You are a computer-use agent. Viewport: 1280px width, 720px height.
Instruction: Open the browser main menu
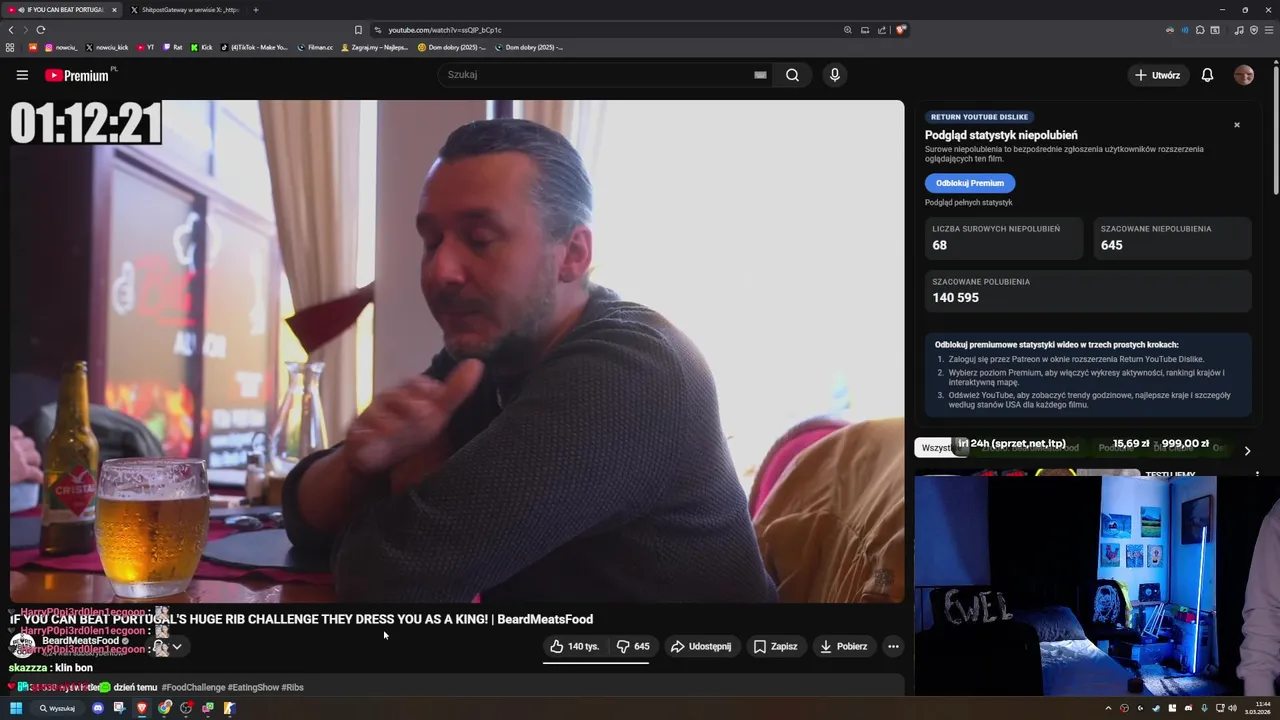coord(1269,30)
